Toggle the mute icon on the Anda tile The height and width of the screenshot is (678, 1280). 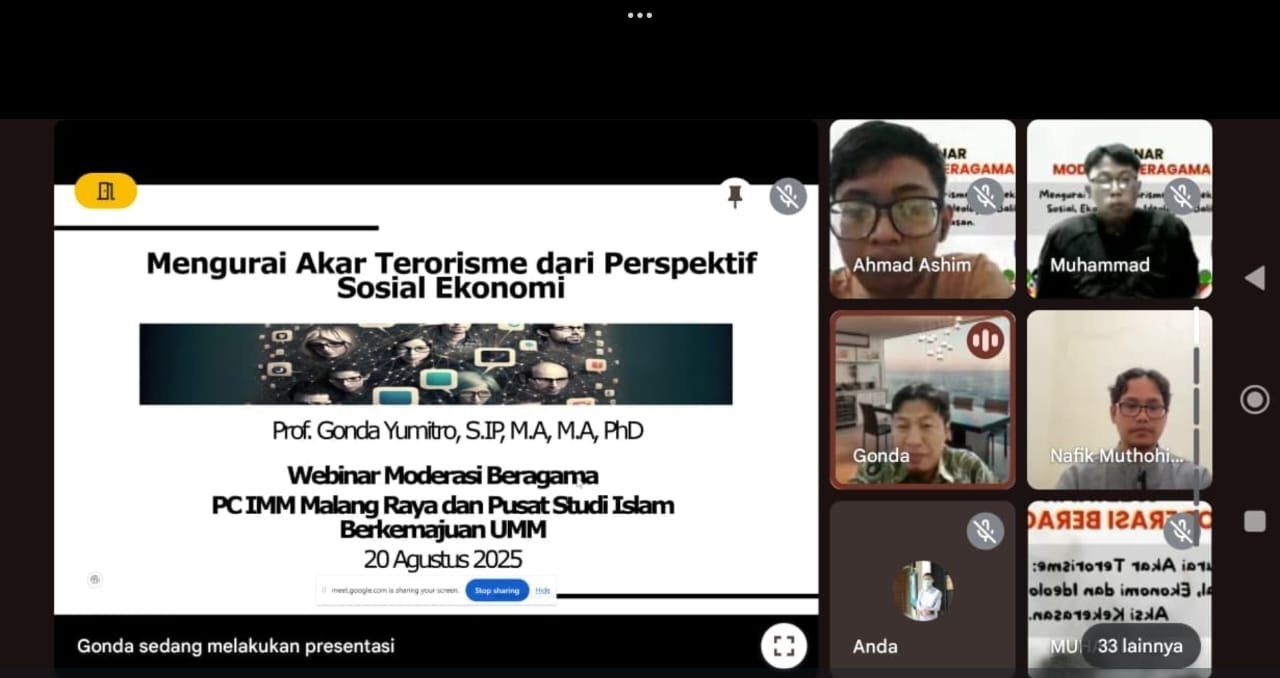click(x=986, y=531)
